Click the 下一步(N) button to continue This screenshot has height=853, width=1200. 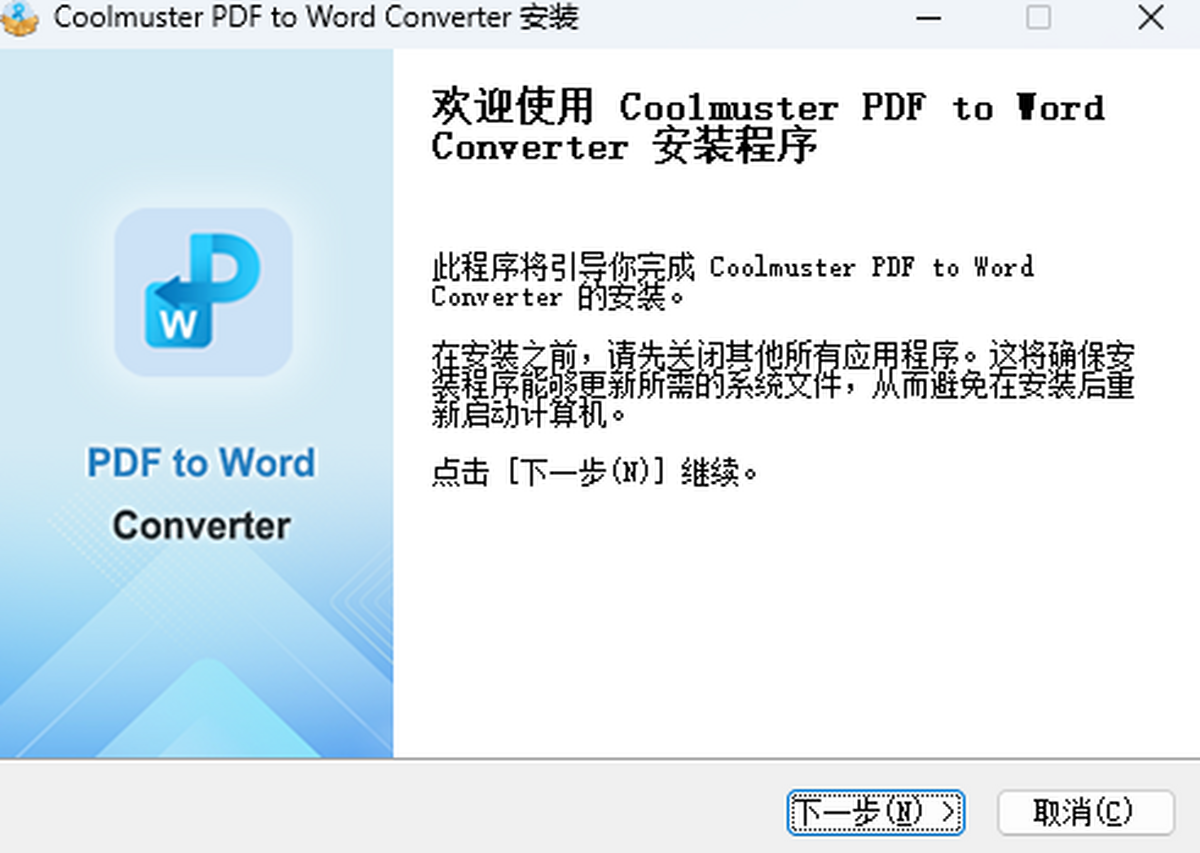click(875, 812)
